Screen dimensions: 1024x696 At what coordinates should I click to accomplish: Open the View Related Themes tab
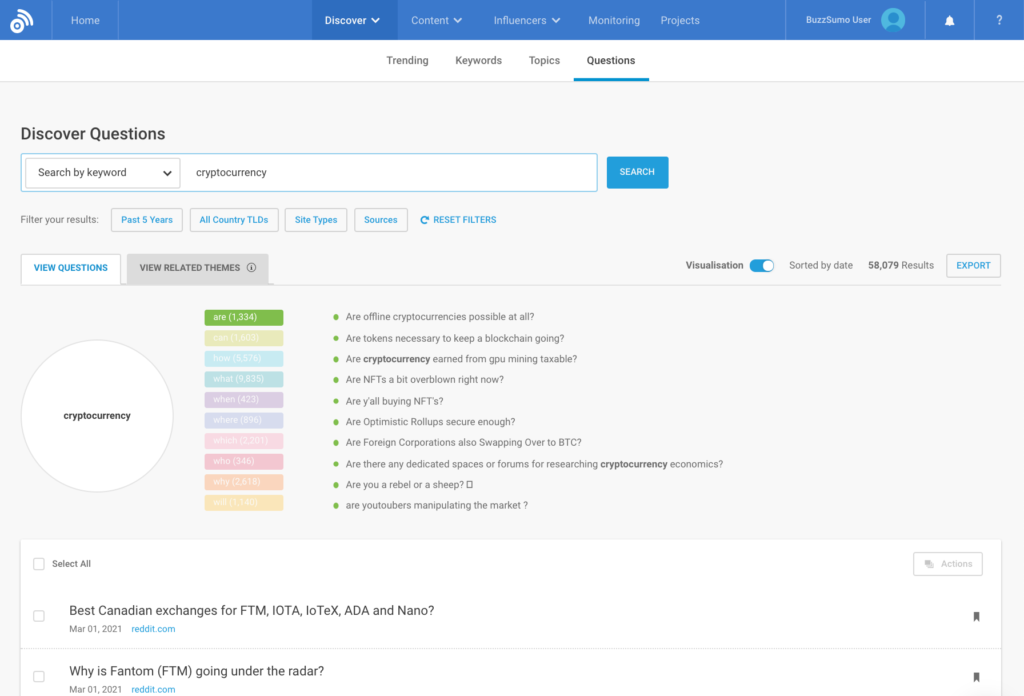tap(190, 268)
